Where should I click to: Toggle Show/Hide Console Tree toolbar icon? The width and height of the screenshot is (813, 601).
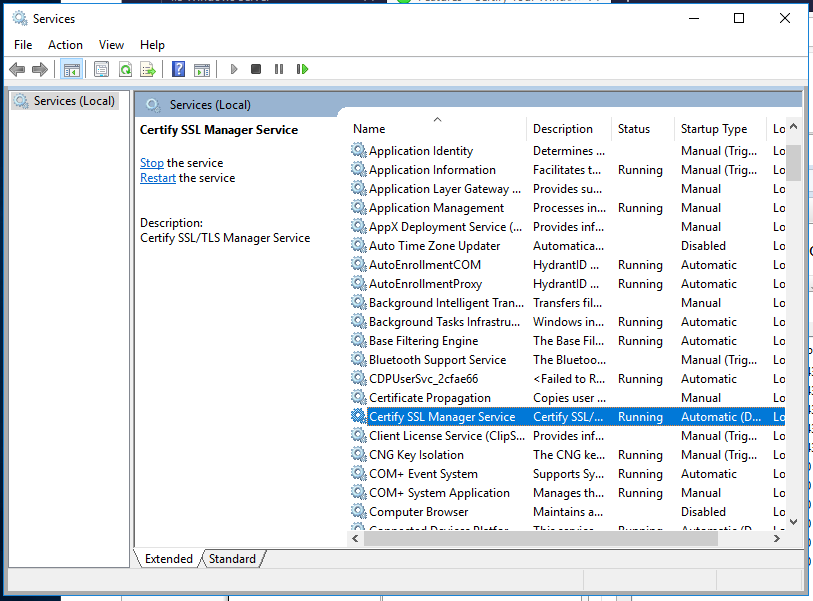pyautogui.click(x=72, y=69)
